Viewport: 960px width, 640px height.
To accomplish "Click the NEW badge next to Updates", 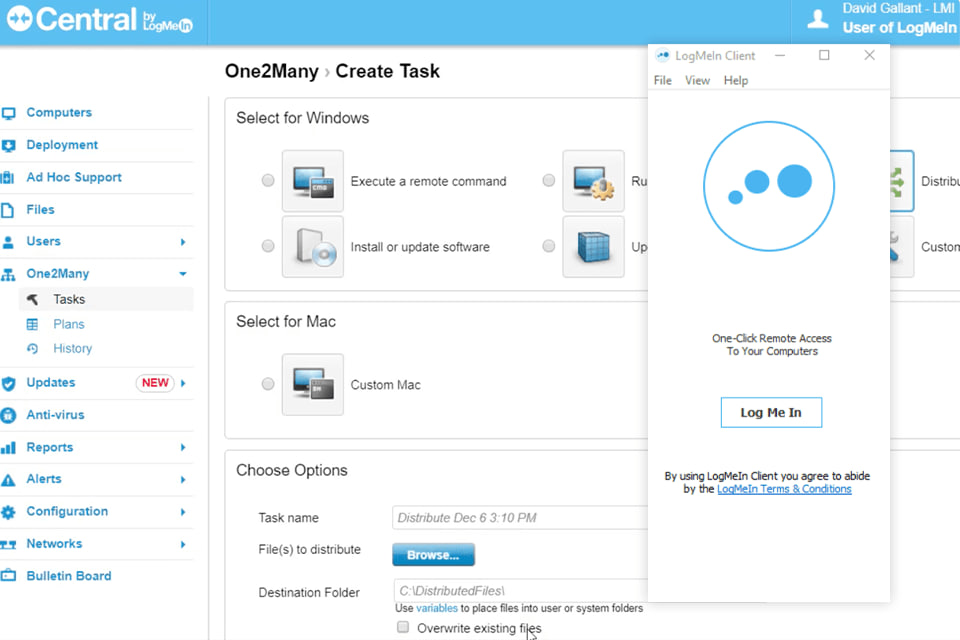I will pos(155,383).
